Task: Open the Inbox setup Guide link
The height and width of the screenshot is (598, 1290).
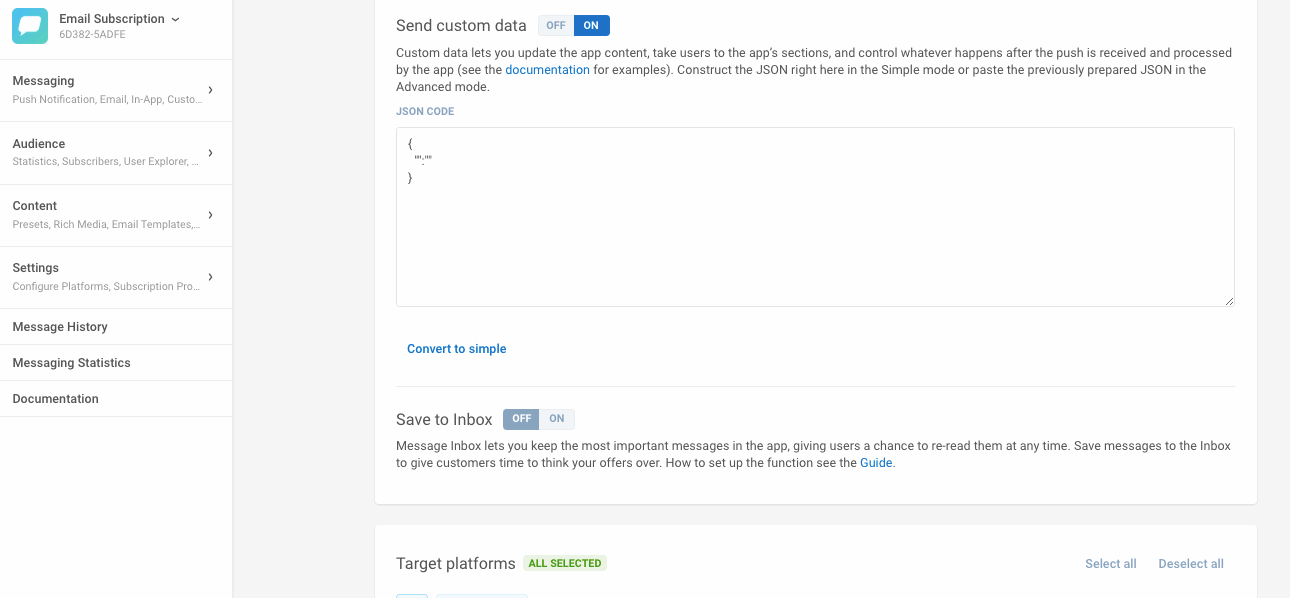Action: (x=876, y=463)
